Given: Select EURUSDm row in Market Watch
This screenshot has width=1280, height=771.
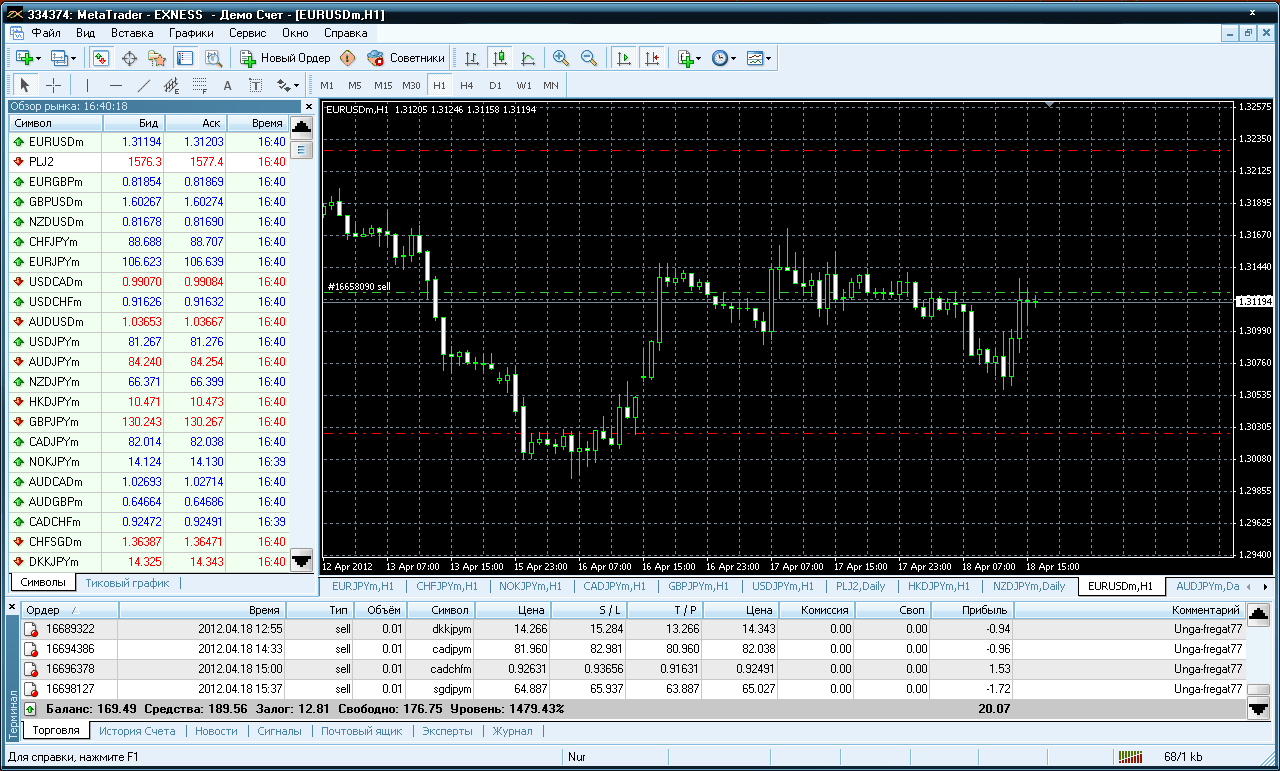Looking at the screenshot, I should click(148, 142).
